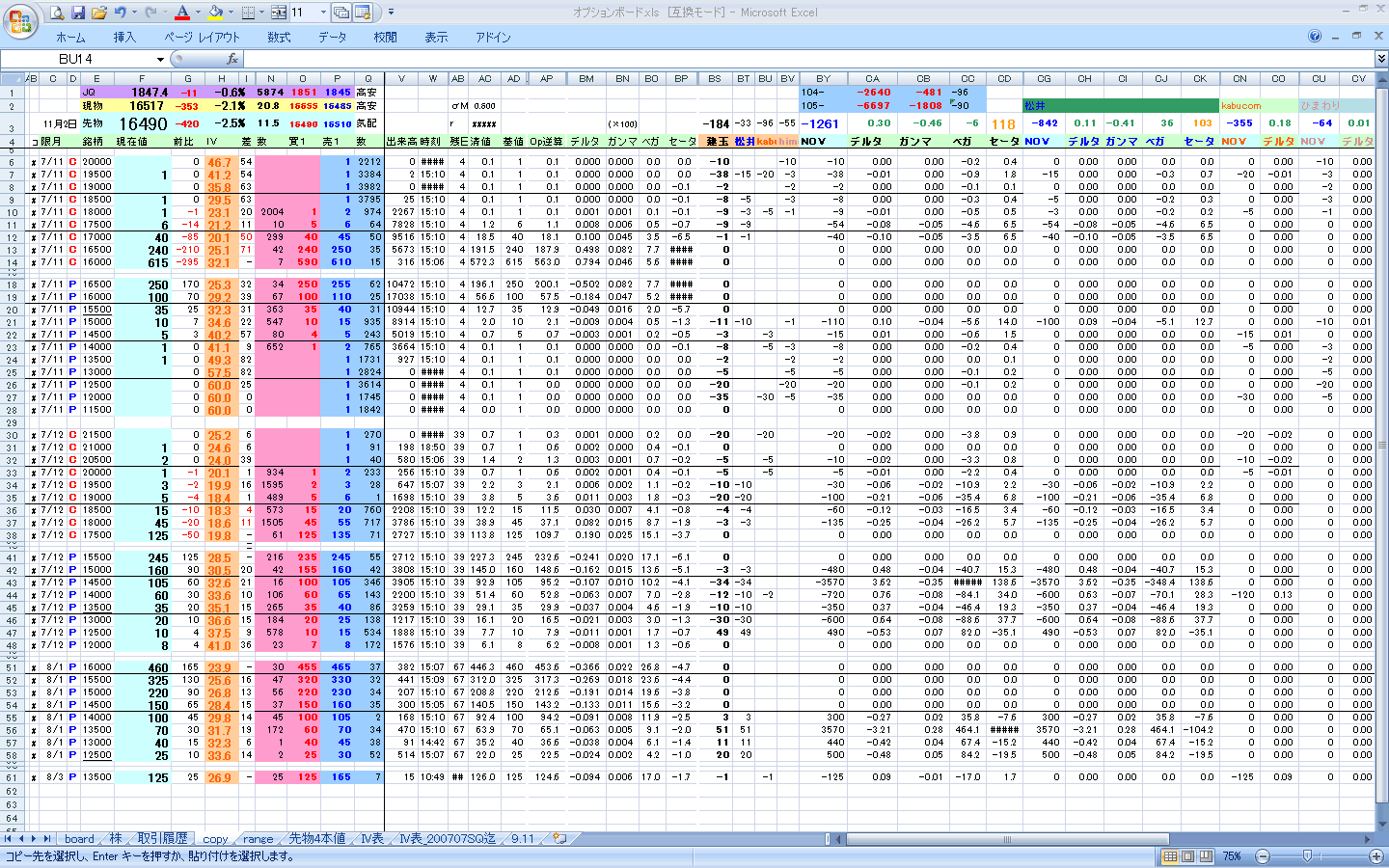1389x868 pixels.
Task: Go to next sheet tab arrow
Action: coord(35,839)
